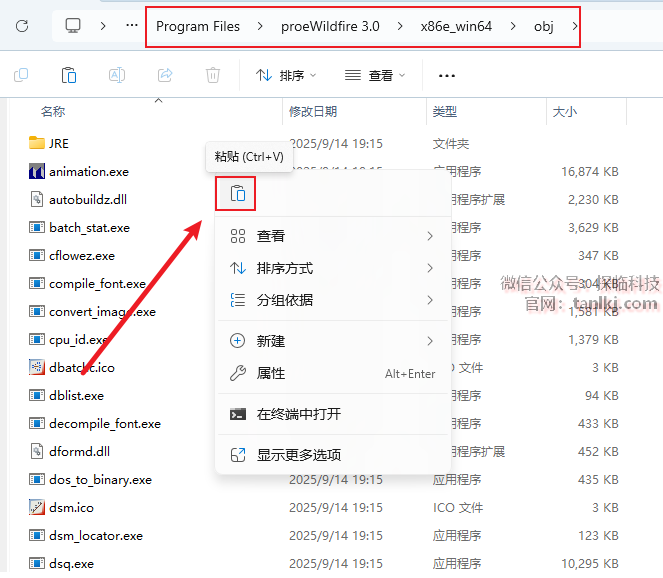Select the autobuildz.dll file icon
The image size is (663, 578).
37,199
